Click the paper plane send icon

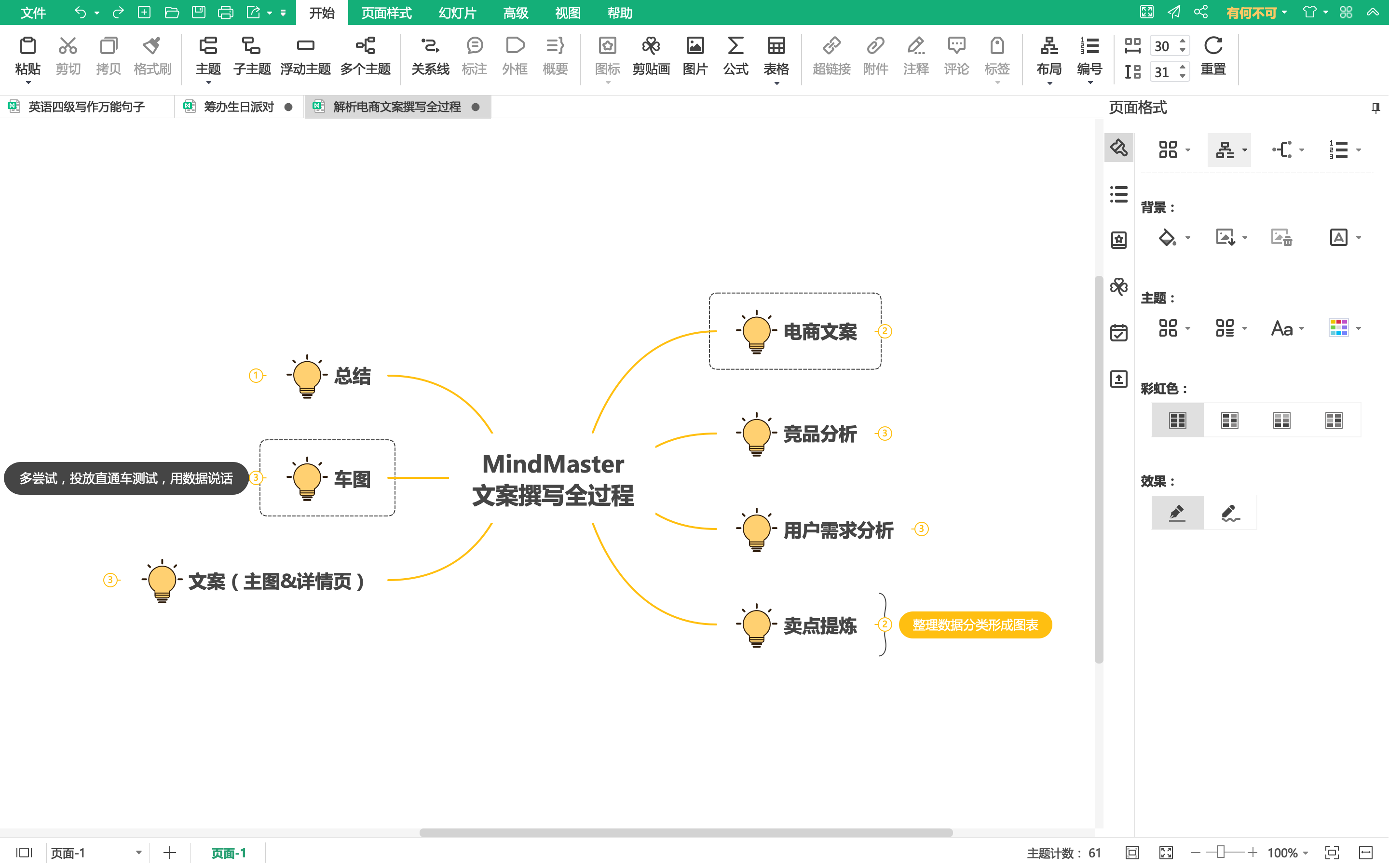1174,12
